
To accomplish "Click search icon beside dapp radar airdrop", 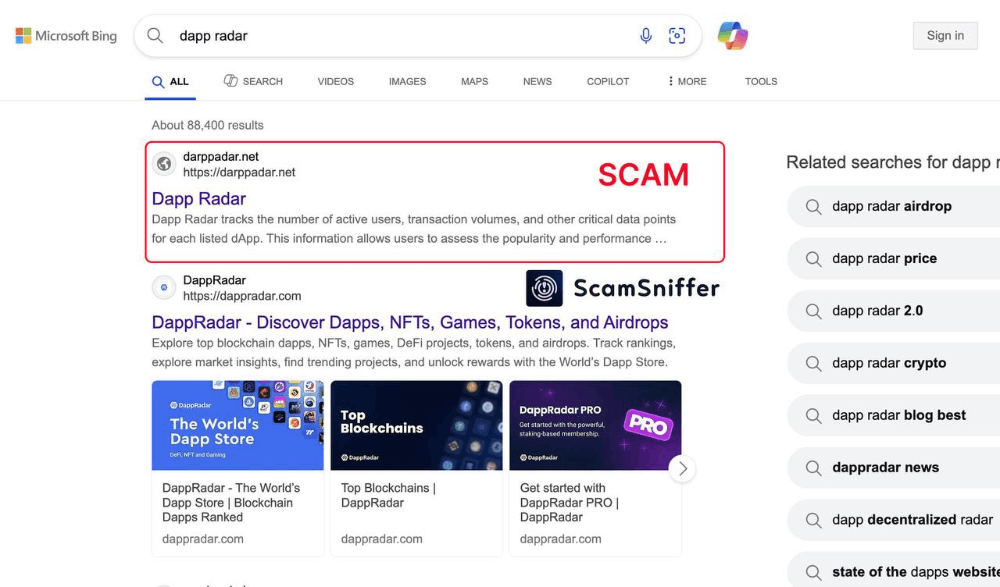I will coord(813,207).
